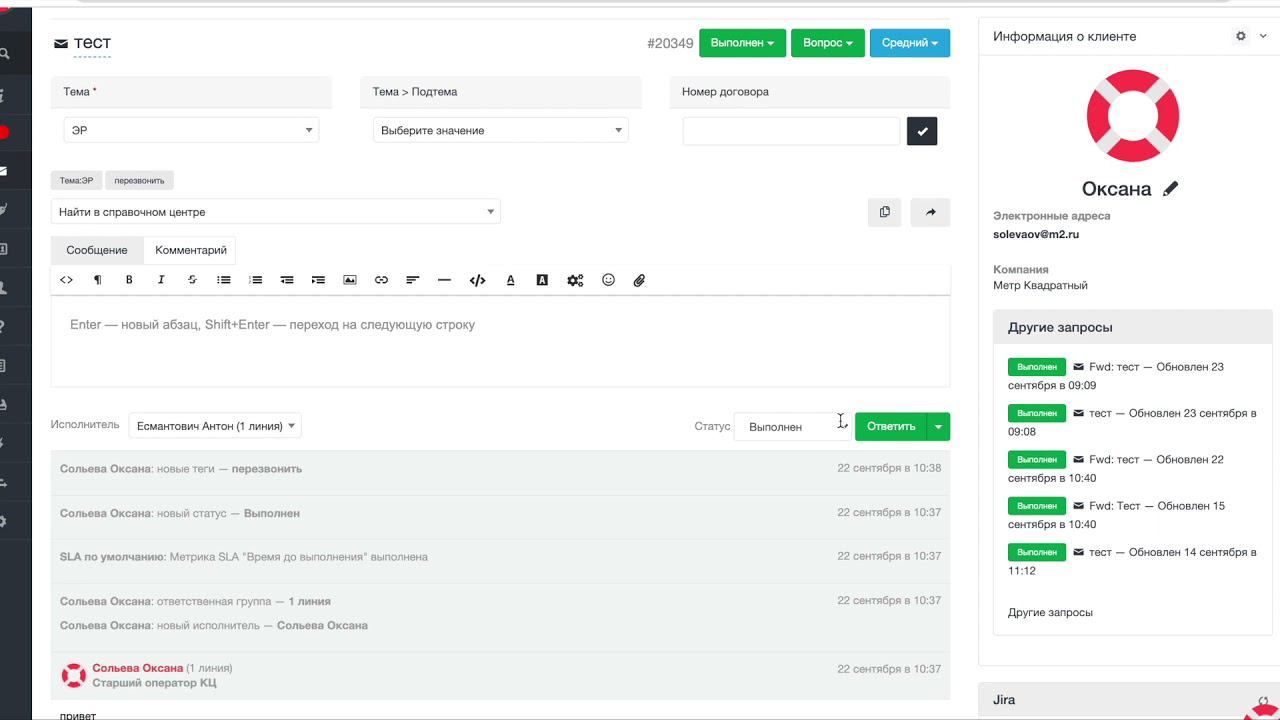Open paragraph format menu in editor
This screenshot has height=720, width=1280.
pyautogui.click(x=97, y=280)
